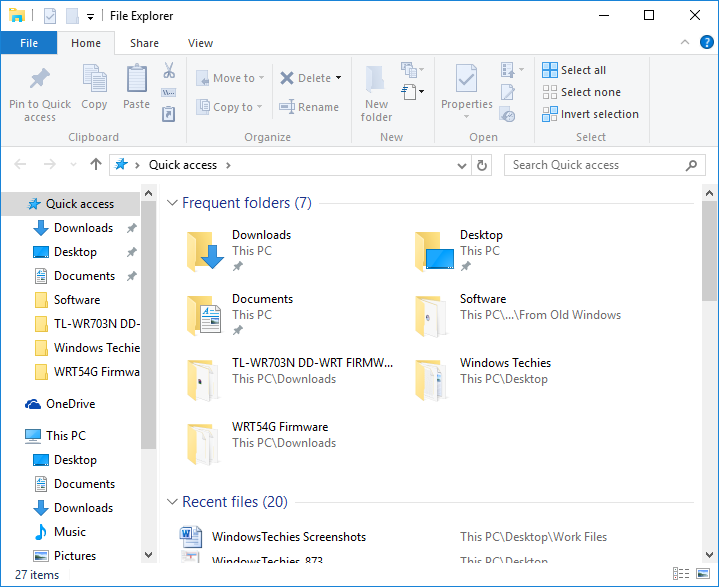Click the History icon in Open group
The height and width of the screenshot is (587, 719).
507,114
